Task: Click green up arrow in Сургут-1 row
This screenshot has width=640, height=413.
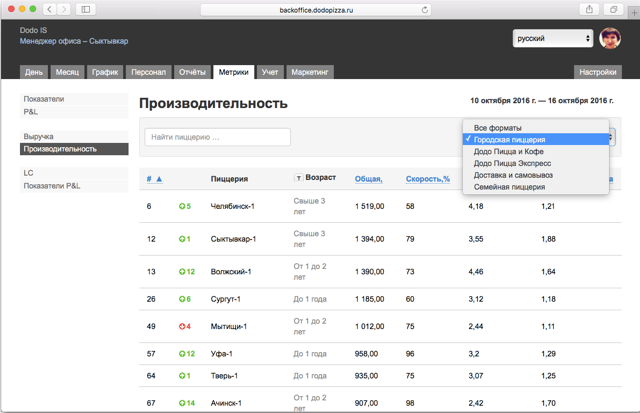Action: (x=182, y=299)
